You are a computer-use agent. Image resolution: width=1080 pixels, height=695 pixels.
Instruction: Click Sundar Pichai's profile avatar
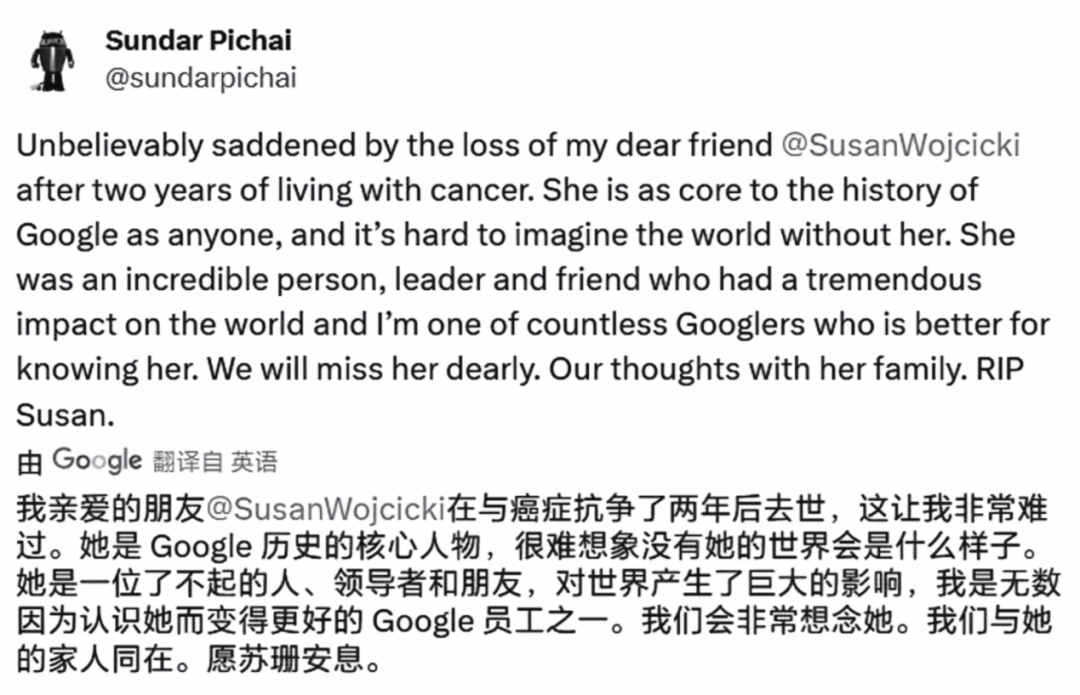click(x=52, y=61)
